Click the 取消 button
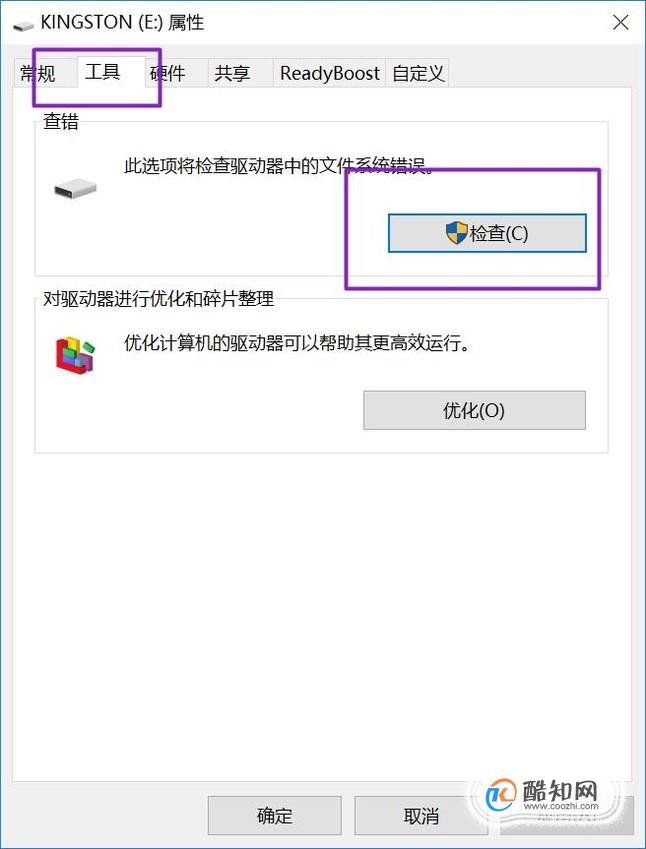This screenshot has height=849, width=646. [x=421, y=815]
